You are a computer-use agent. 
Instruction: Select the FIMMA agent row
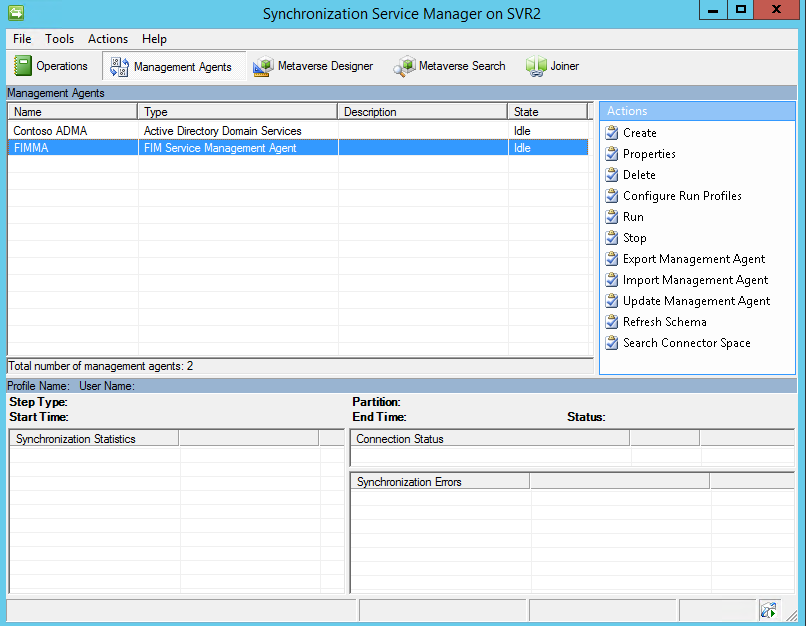(298, 148)
